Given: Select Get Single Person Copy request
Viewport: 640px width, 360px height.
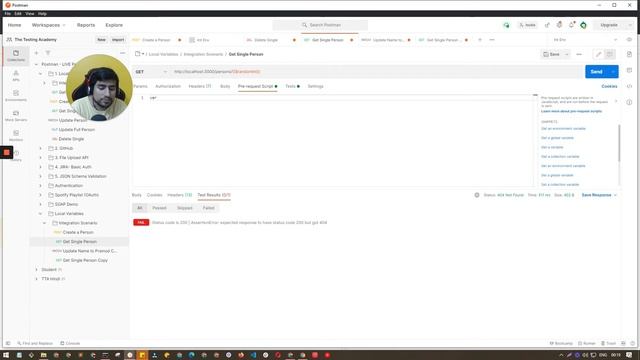Looking at the screenshot, I should pyautogui.click(x=85, y=260).
